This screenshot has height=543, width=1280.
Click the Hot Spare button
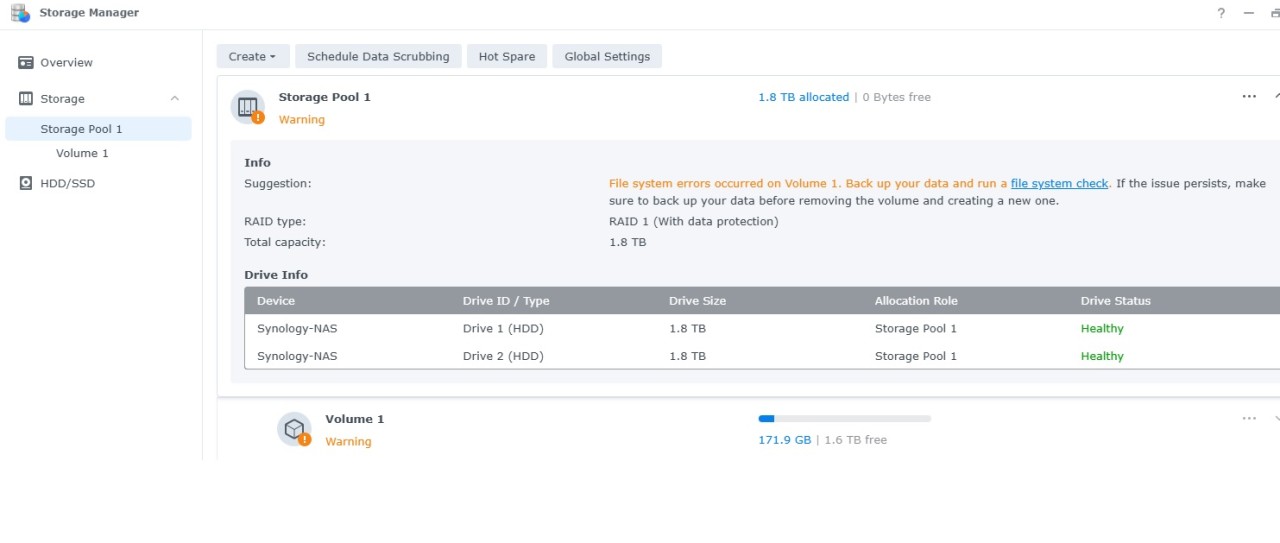tap(507, 56)
